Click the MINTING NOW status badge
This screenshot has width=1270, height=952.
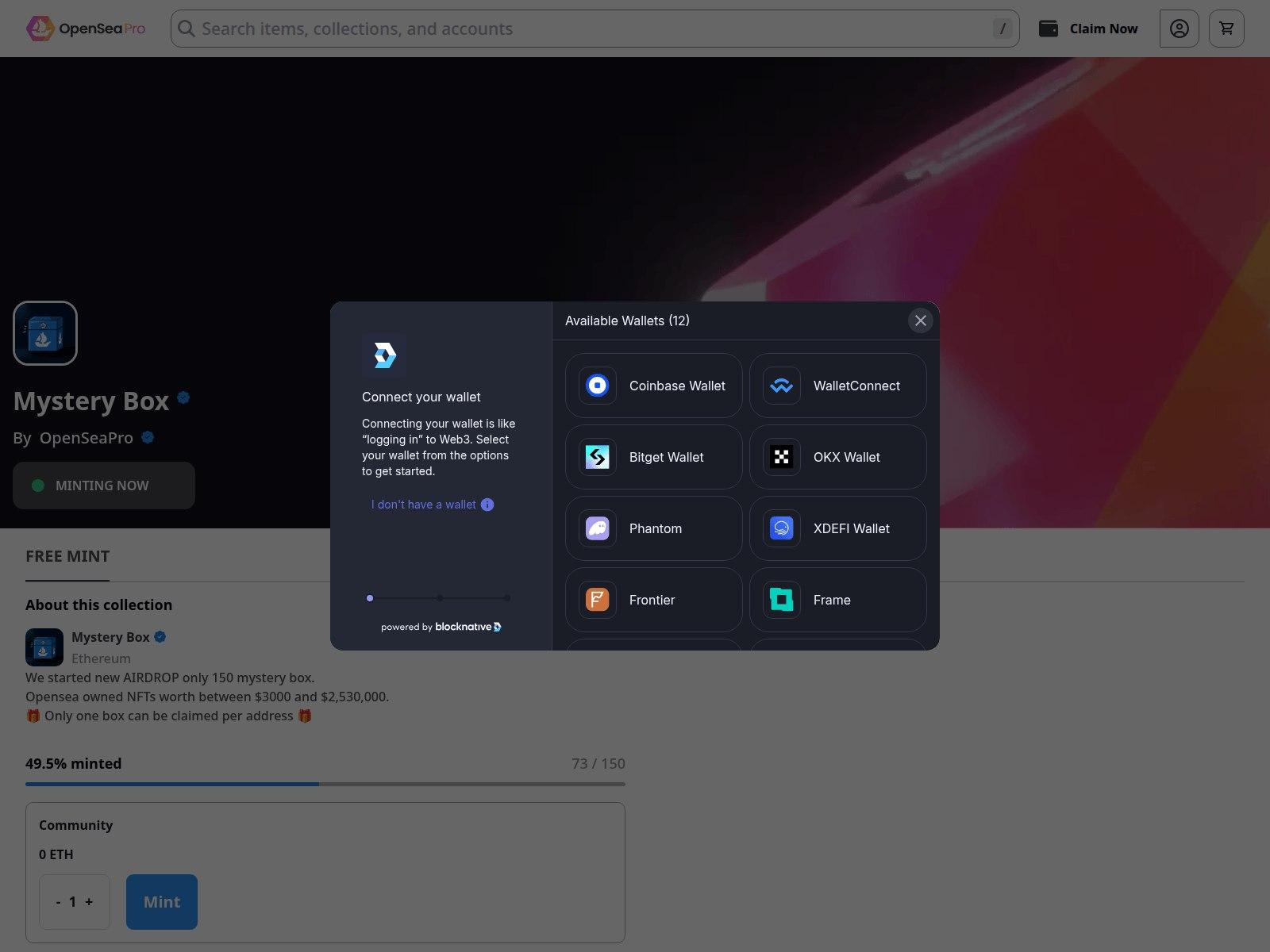pos(104,486)
